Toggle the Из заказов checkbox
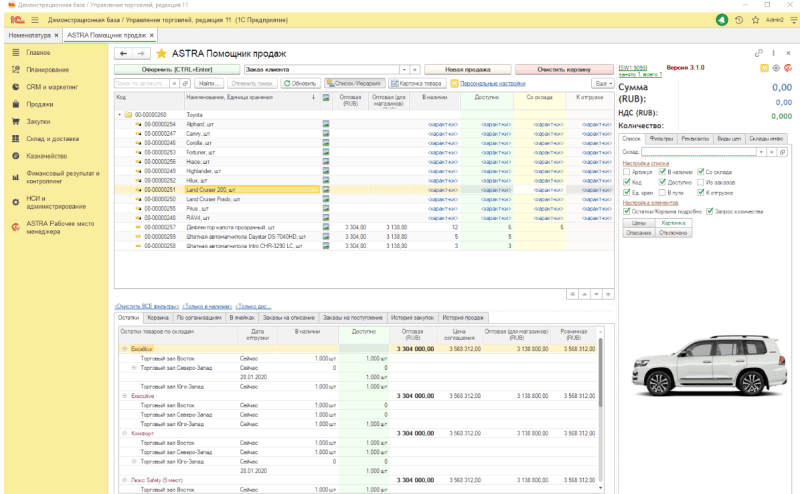 [x=700, y=182]
